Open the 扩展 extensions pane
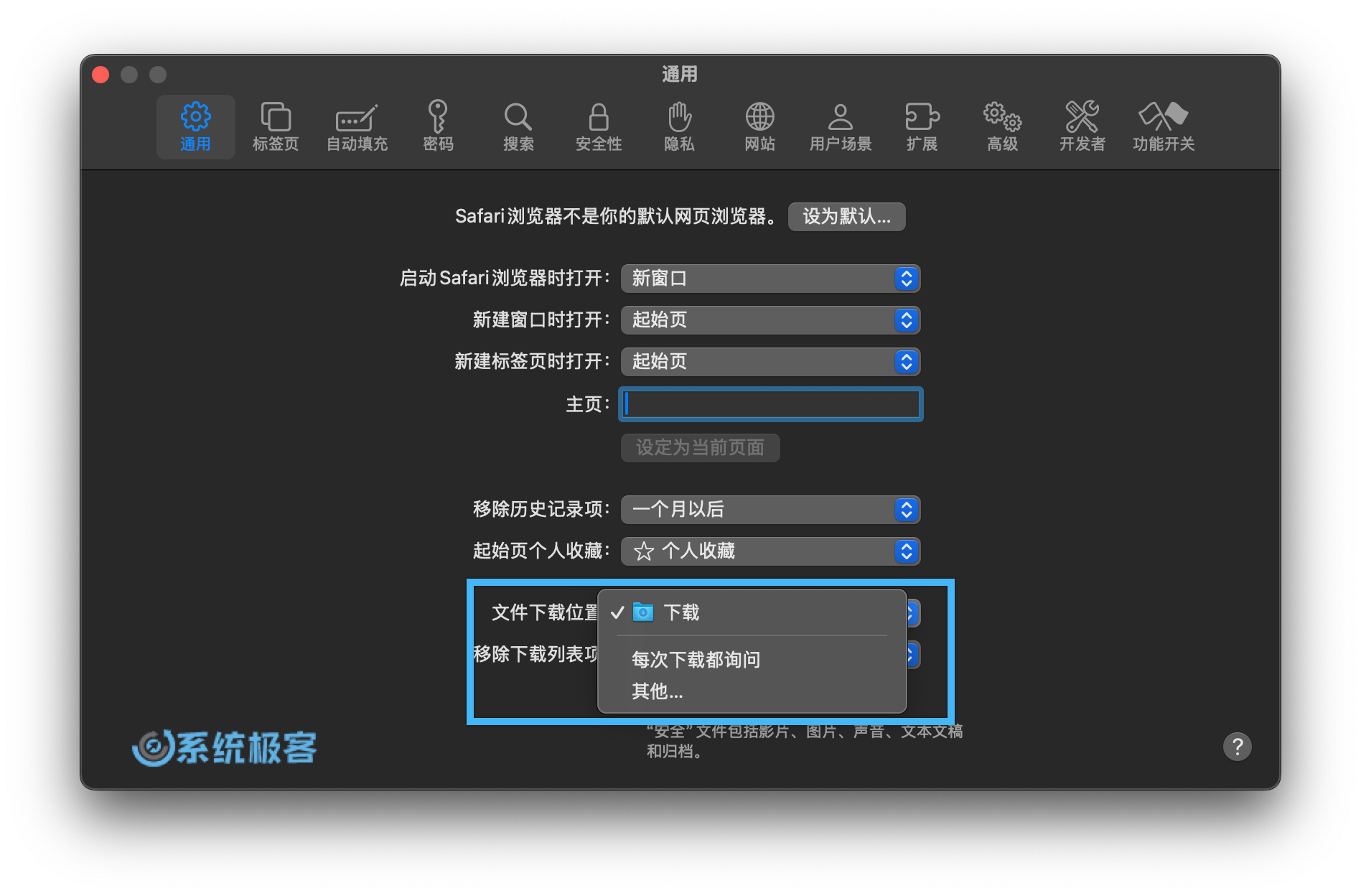Viewport: 1361px width, 896px height. (922, 127)
